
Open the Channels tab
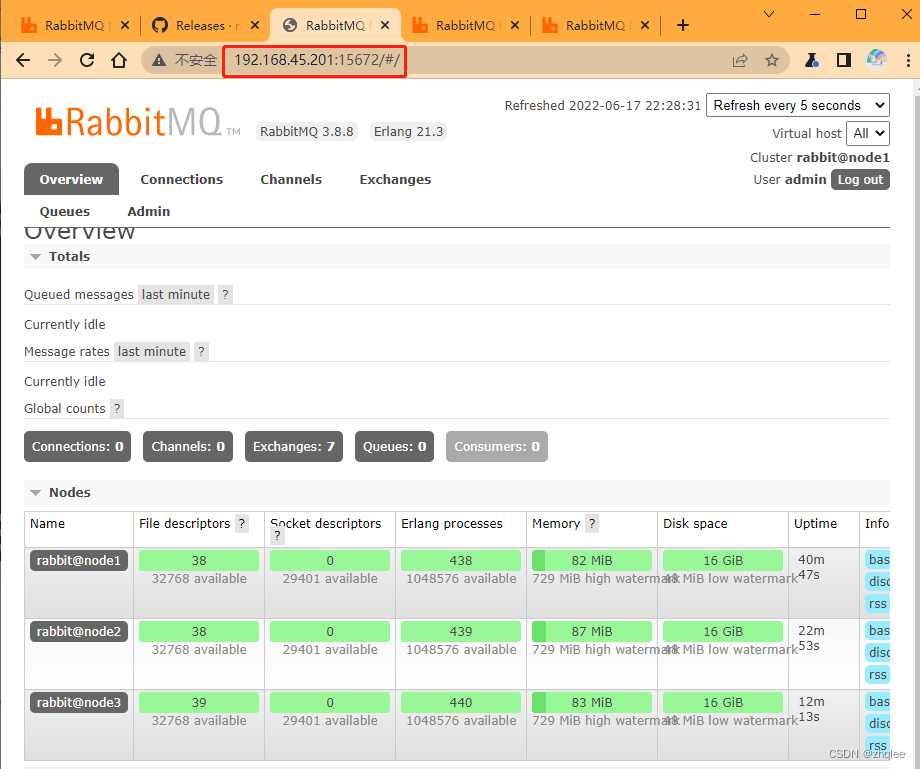point(291,179)
